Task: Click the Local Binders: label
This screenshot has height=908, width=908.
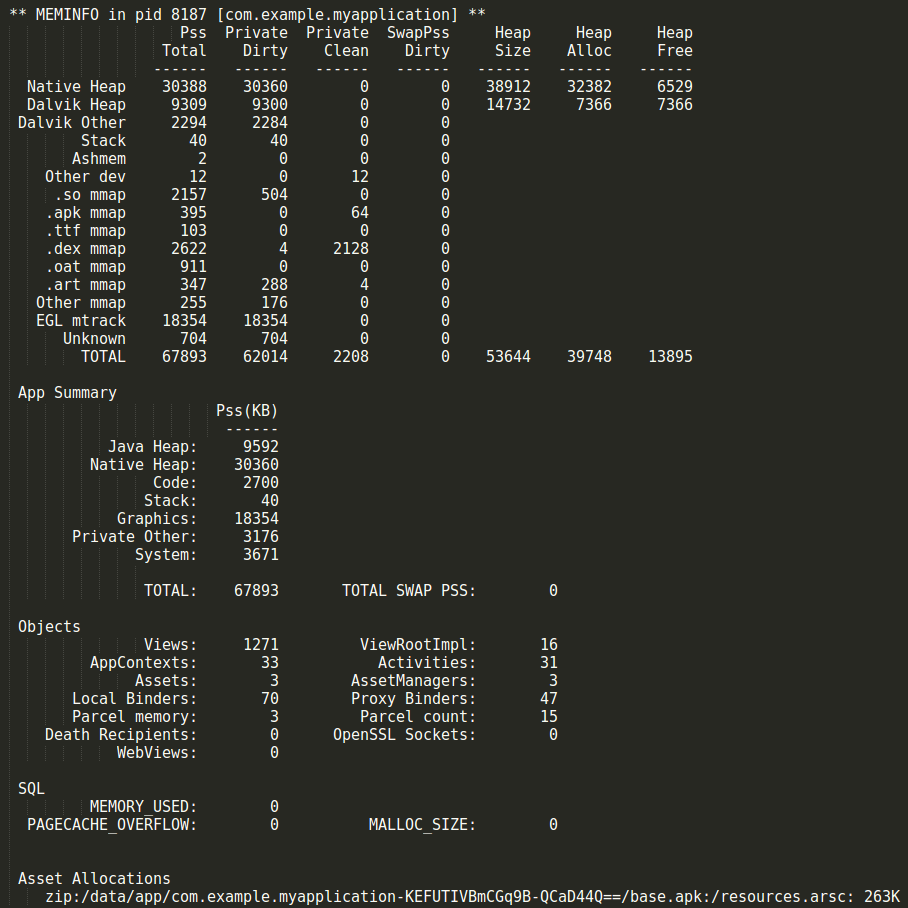Action: (135, 698)
